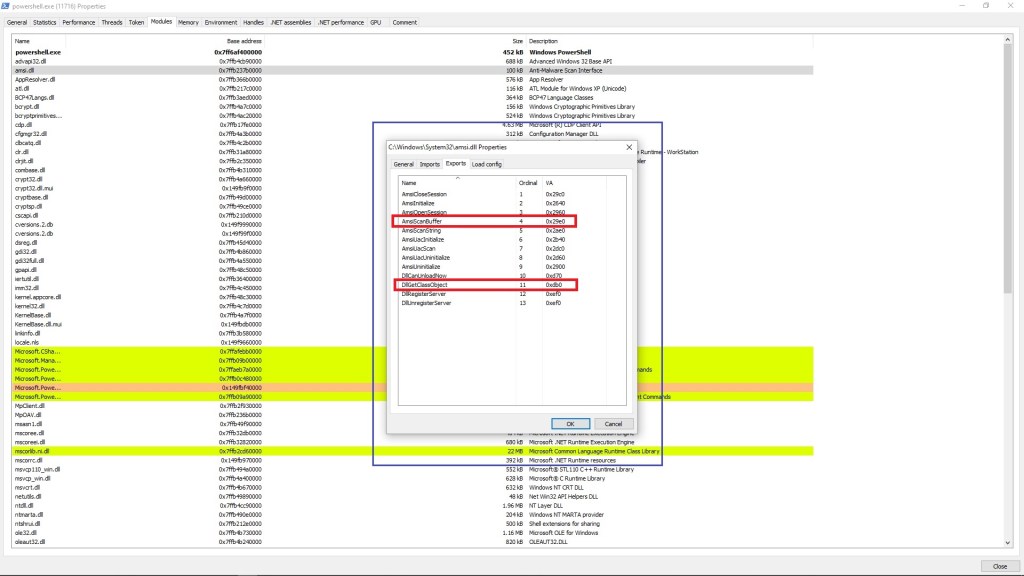Open the Imports tab in amsi.dll dialog
This screenshot has width=1024, height=576.
430,164
